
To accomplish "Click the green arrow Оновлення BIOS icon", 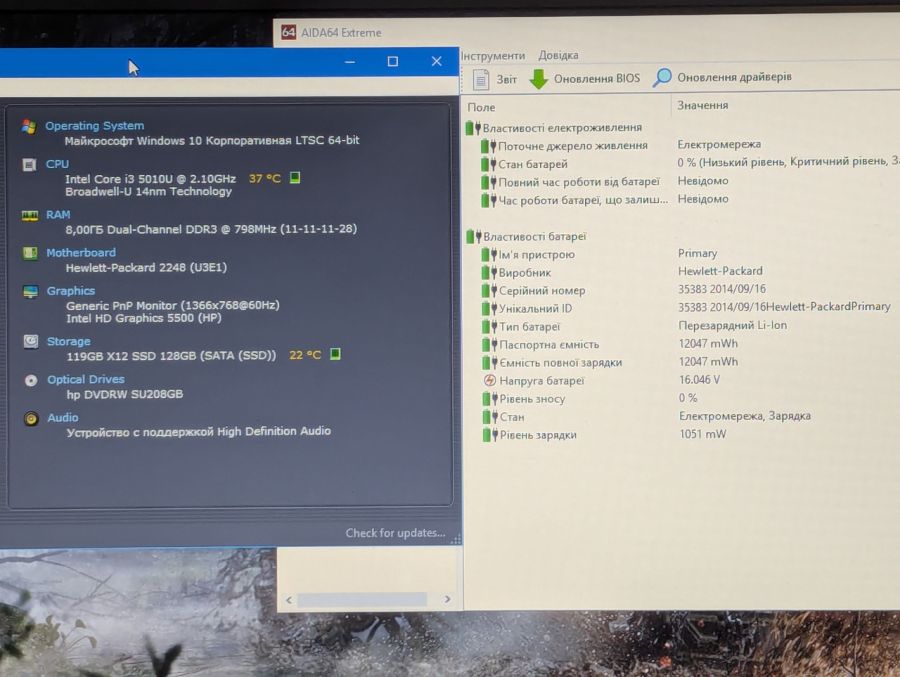I will tap(538, 79).
